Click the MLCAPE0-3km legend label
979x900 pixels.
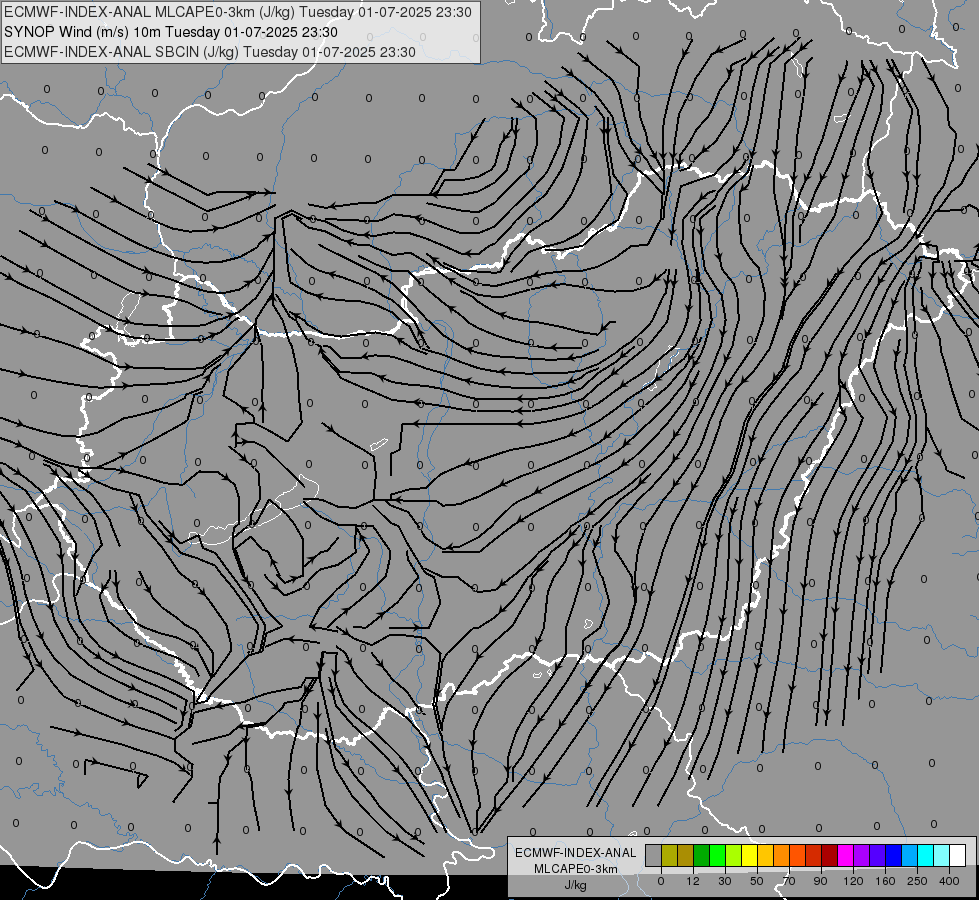576,869
